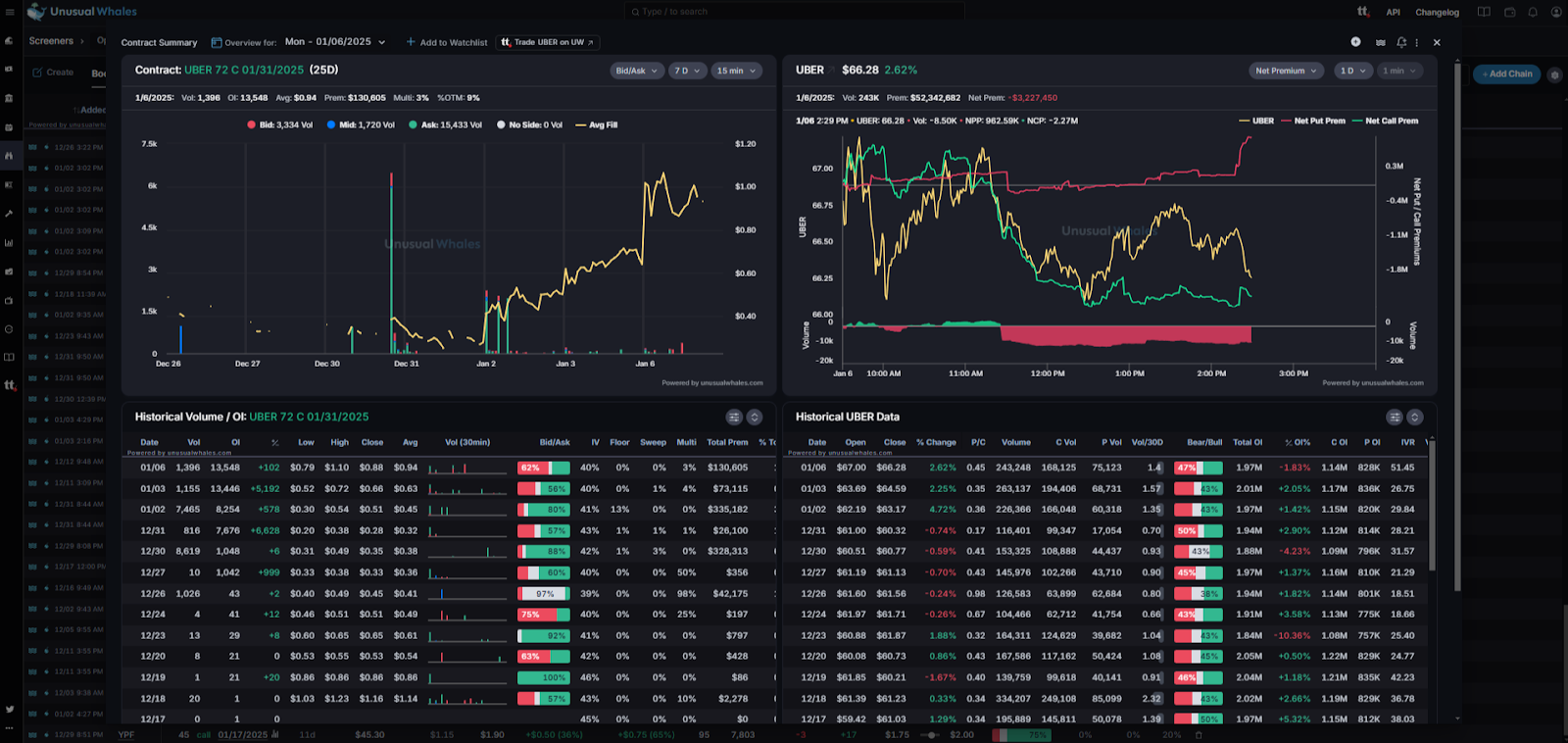This screenshot has width=1568, height=743.
Task: Open the open-book icon in left sidebar
Action: tap(9, 357)
